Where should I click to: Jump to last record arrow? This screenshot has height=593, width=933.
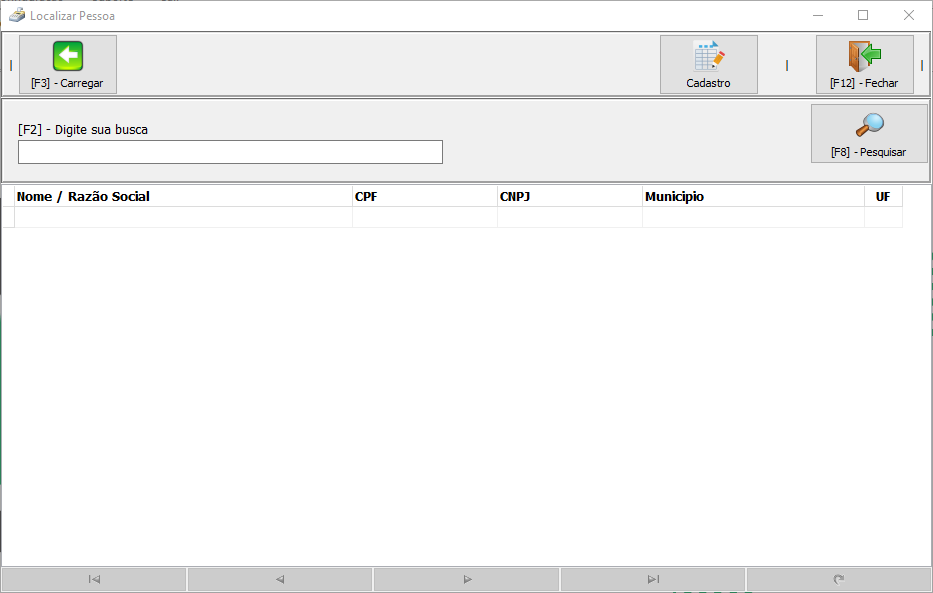(653, 579)
